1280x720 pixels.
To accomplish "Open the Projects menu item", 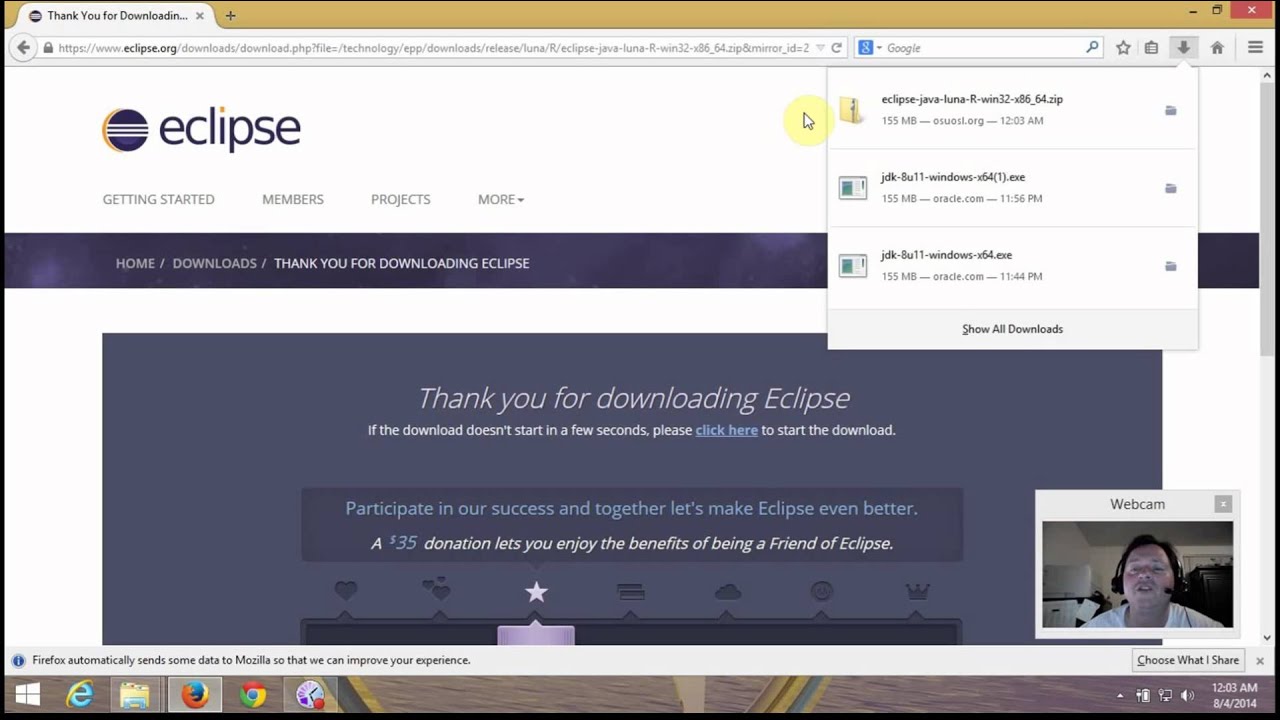I will (401, 199).
